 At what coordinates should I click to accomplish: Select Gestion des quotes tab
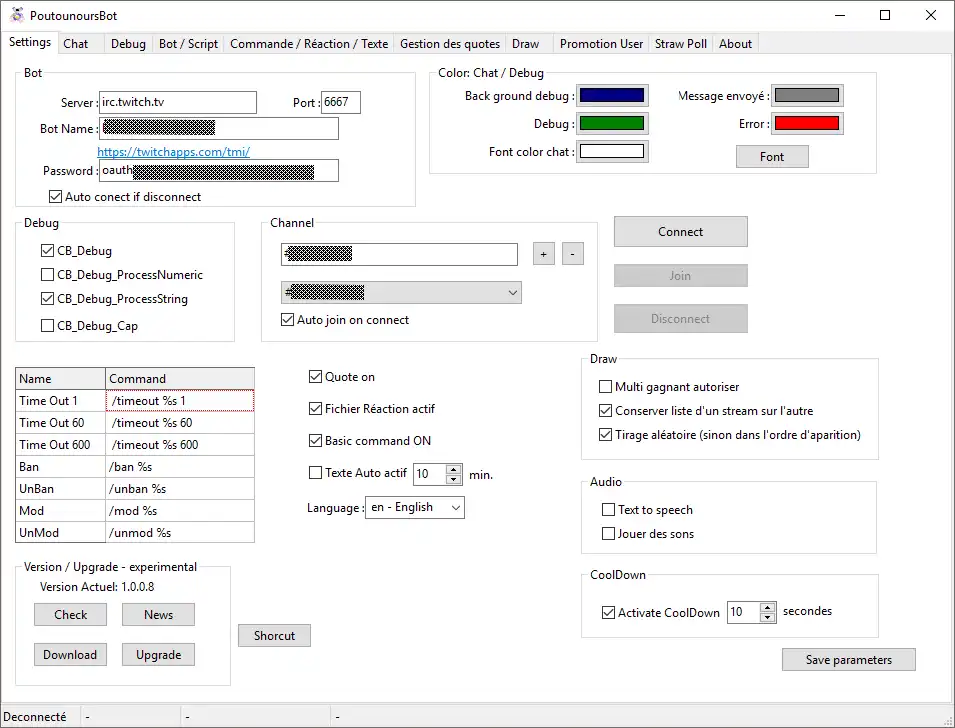(x=449, y=44)
